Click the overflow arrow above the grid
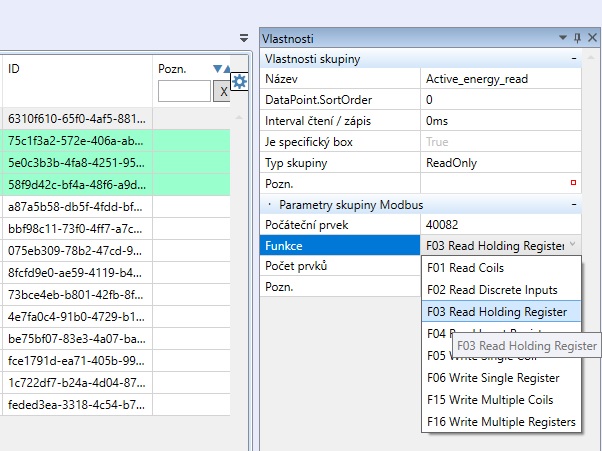This screenshot has width=602, height=451. (245, 38)
